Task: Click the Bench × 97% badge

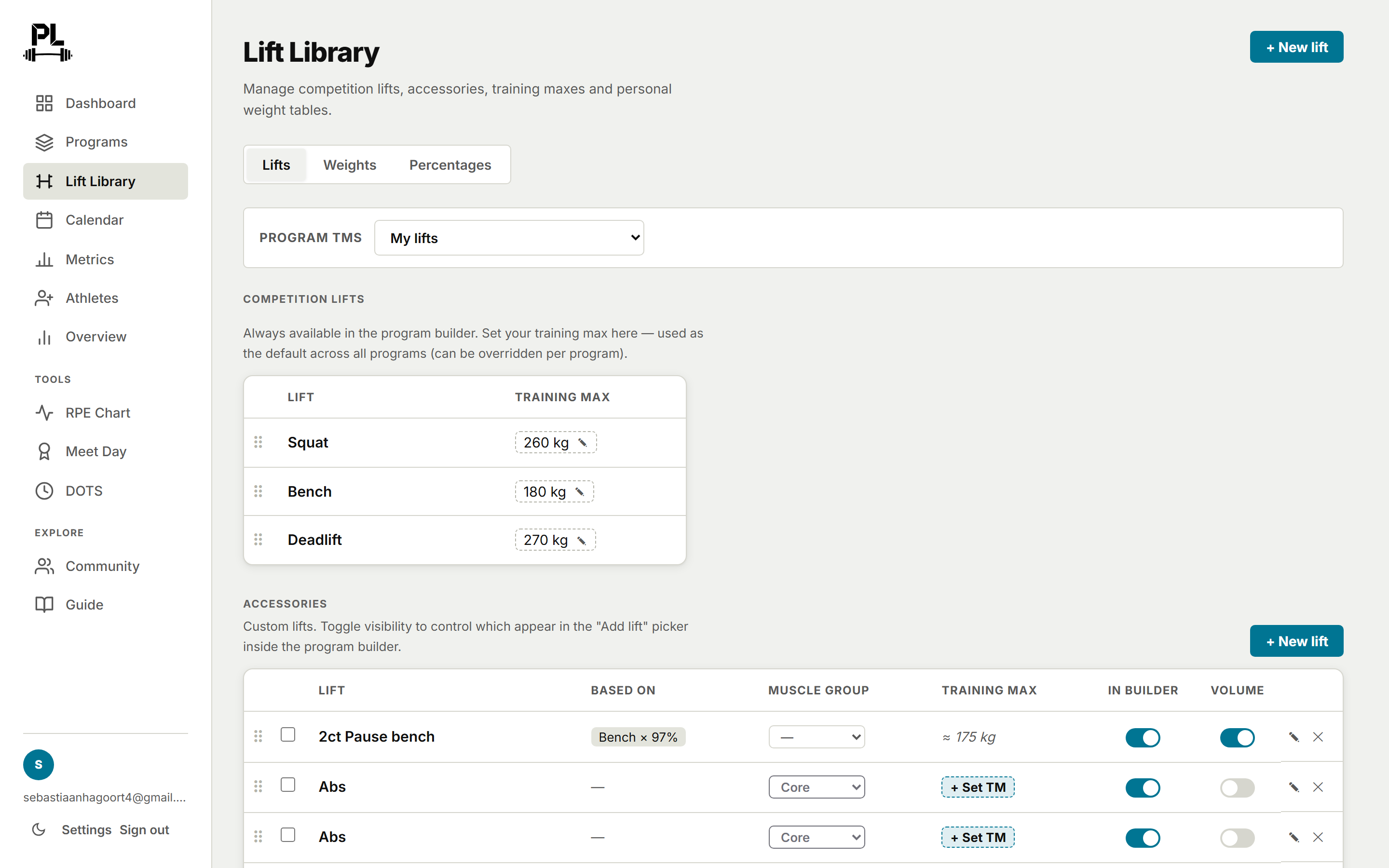Action: coord(638,737)
